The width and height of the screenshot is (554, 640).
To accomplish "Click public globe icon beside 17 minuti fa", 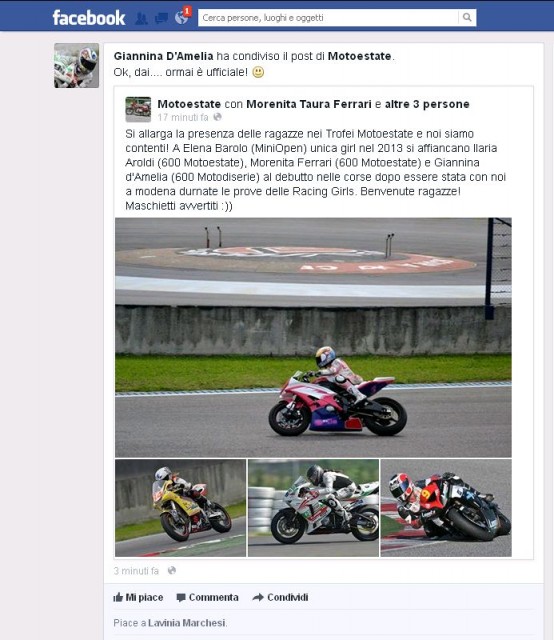I will [x=218, y=117].
